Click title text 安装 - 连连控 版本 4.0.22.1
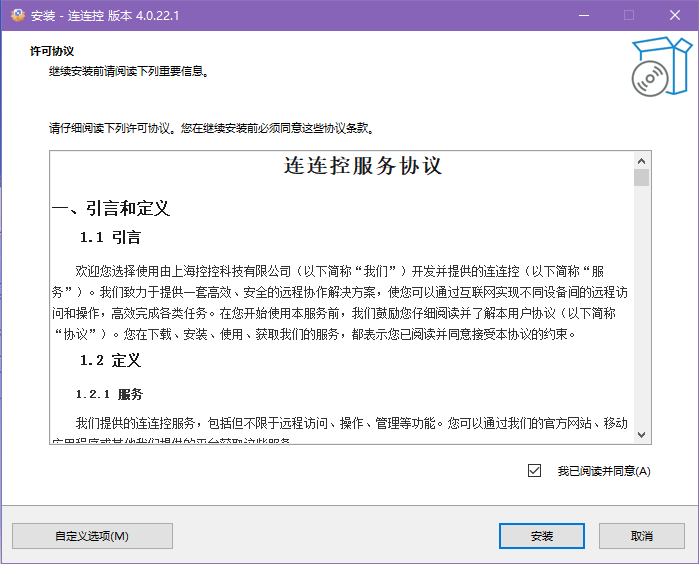This screenshot has width=699, height=564. (x=105, y=16)
